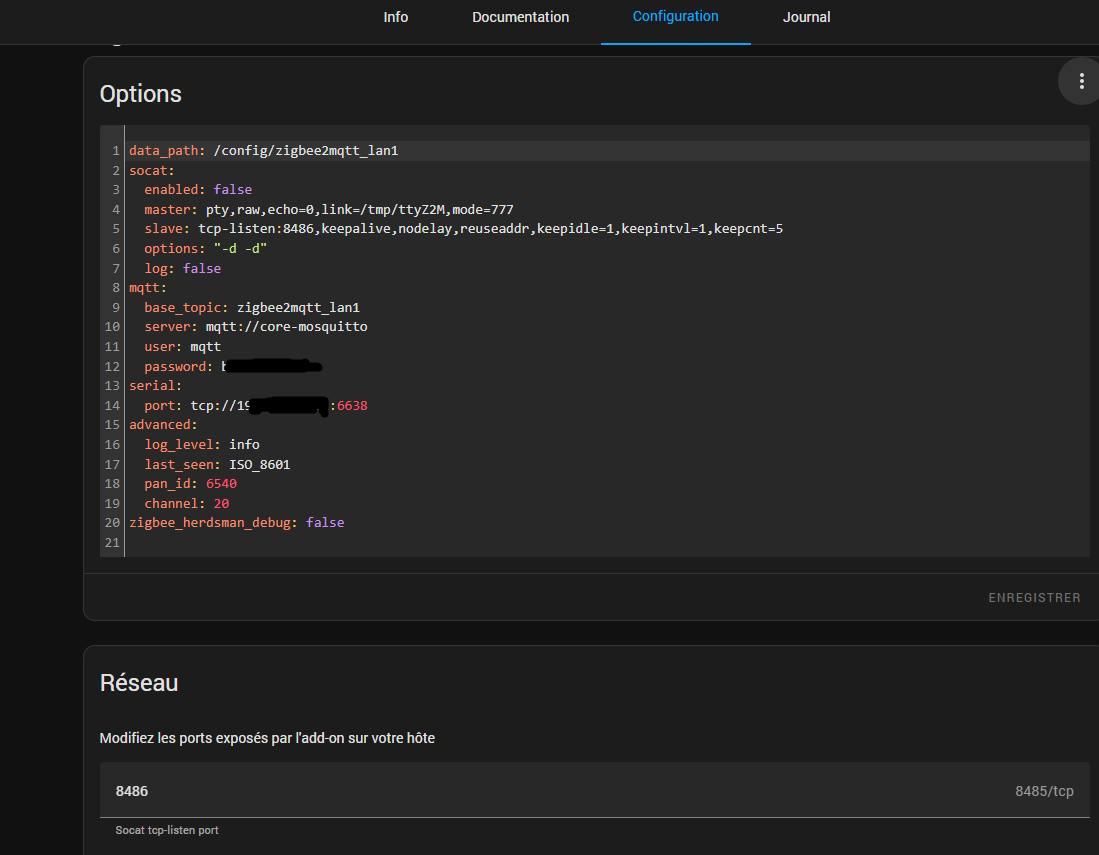Viewport: 1099px width, 855px height.
Task: Click the 'log: false' line
Action: tap(182, 268)
